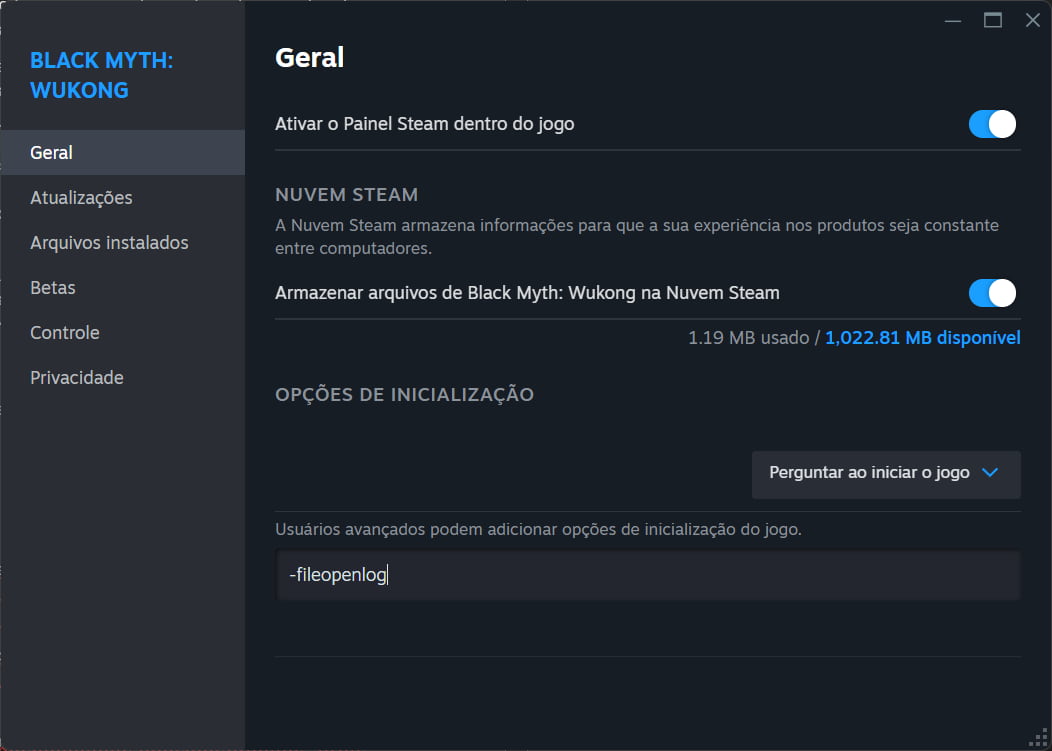The height and width of the screenshot is (751, 1052).
Task: Select the Privacidade tab
Action: 122,377
